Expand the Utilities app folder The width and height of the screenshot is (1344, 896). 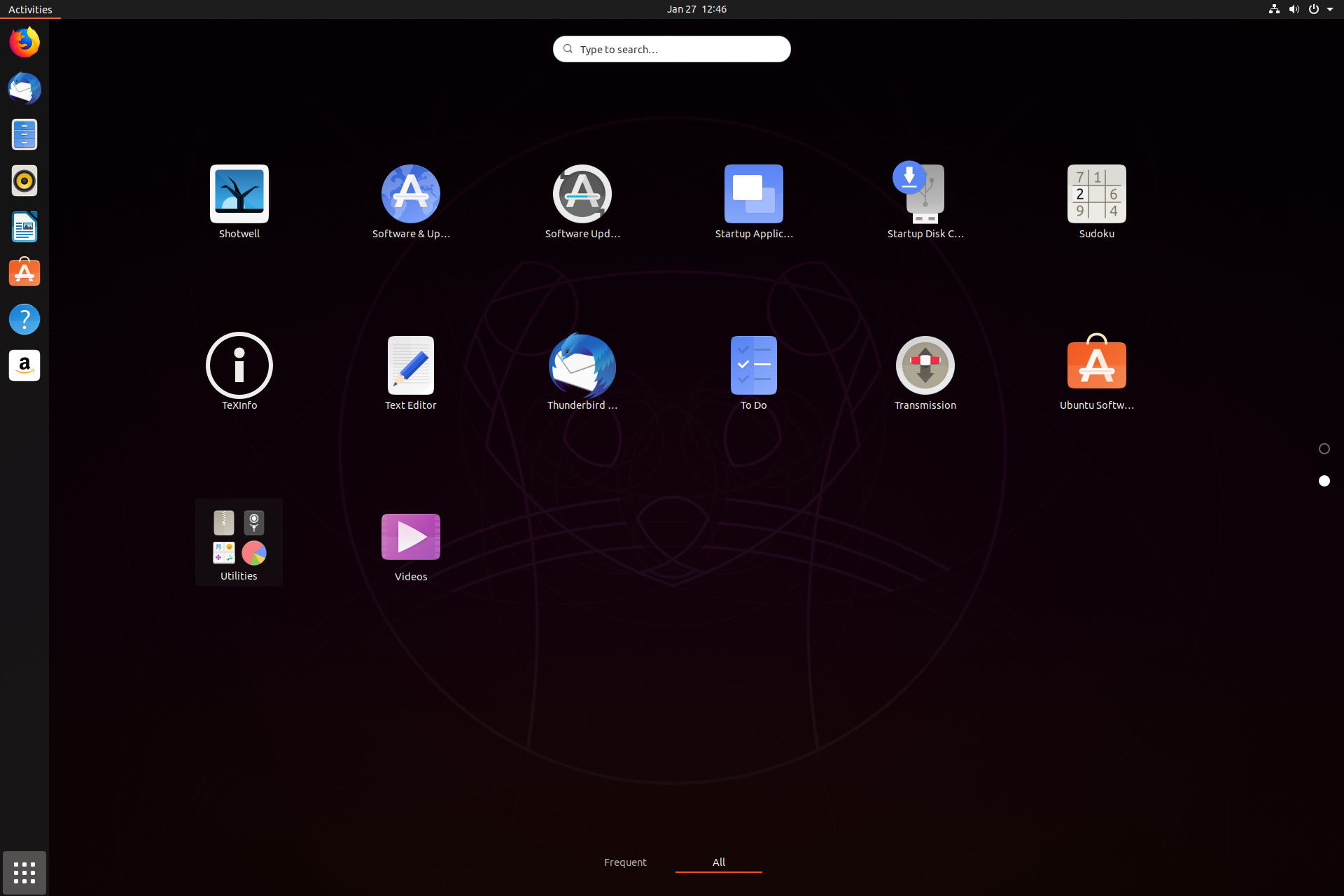click(x=239, y=541)
